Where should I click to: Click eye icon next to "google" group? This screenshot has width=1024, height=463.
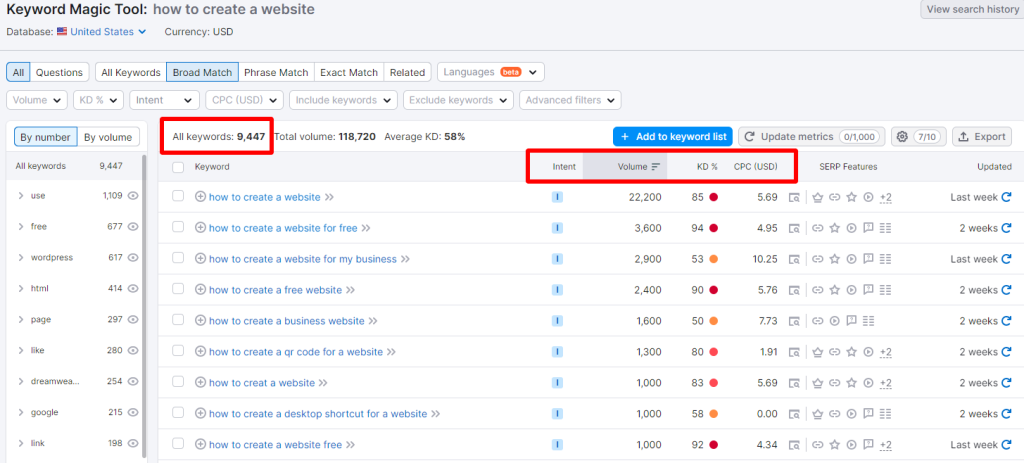(x=133, y=412)
